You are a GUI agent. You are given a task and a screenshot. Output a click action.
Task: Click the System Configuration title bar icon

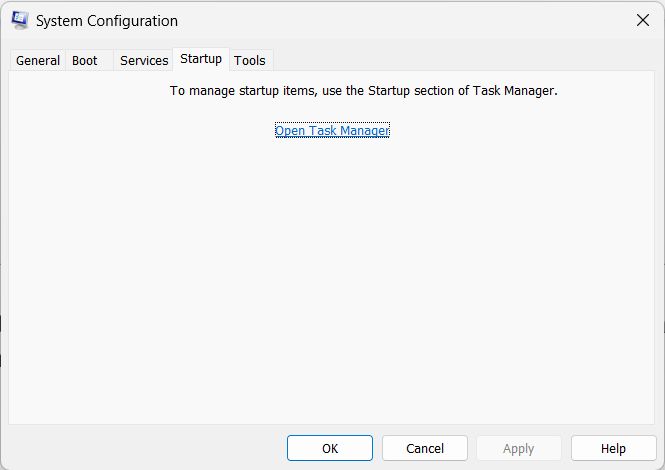(x=19, y=20)
